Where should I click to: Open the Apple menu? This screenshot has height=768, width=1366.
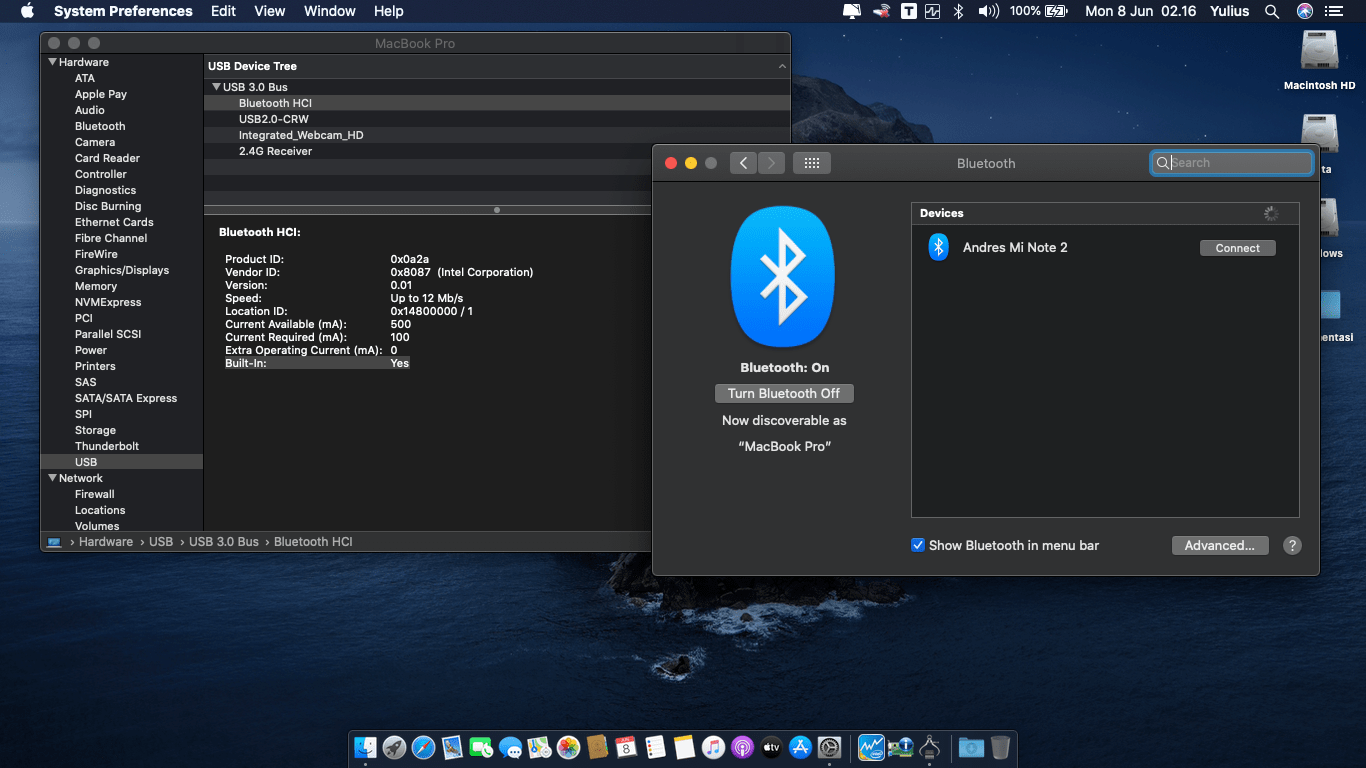point(27,11)
